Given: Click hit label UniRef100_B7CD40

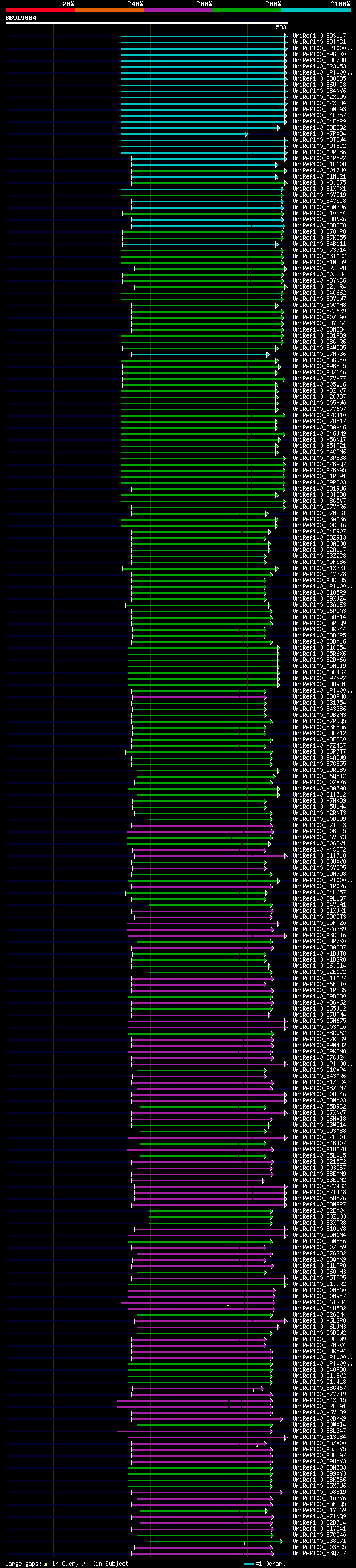Looking at the screenshot, I should pos(319,1535).
